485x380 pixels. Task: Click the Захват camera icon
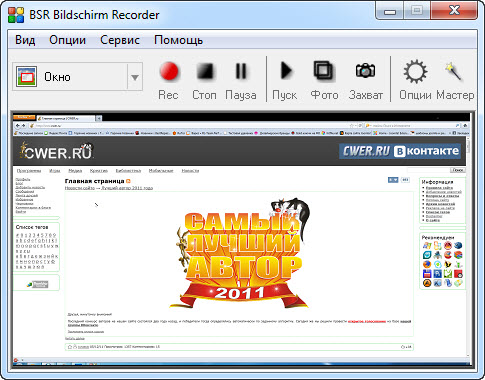(365, 70)
